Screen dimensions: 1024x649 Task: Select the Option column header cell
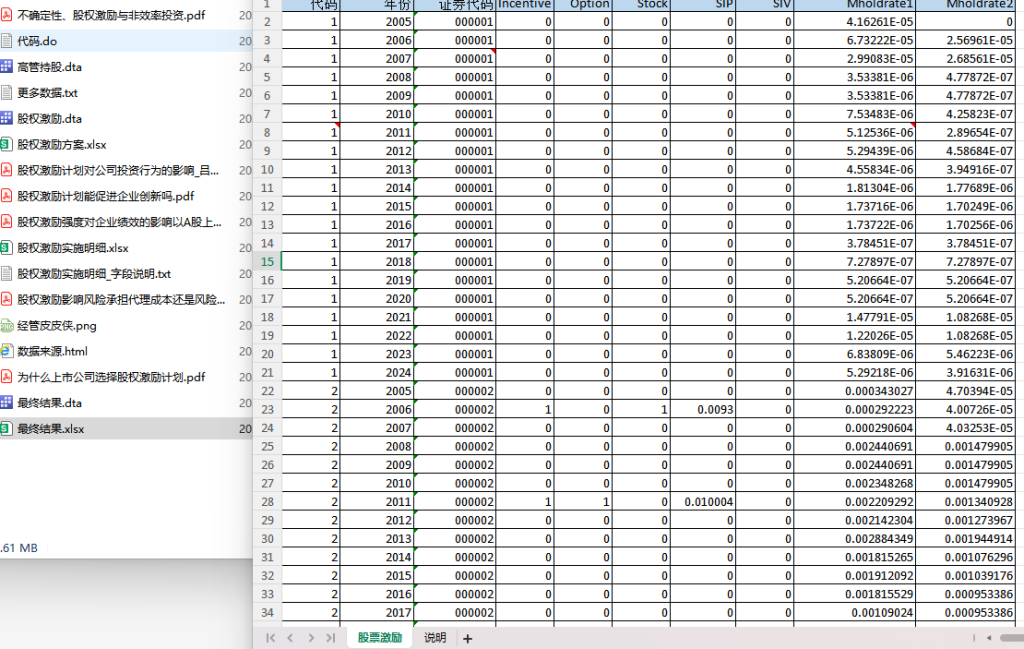pyautogui.click(x=583, y=5)
